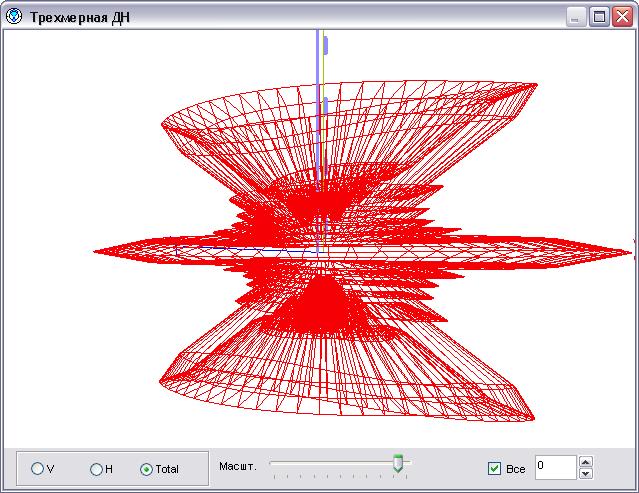Close the Трехмерная ДН window
This screenshot has height=493, width=639.
(x=621, y=17)
